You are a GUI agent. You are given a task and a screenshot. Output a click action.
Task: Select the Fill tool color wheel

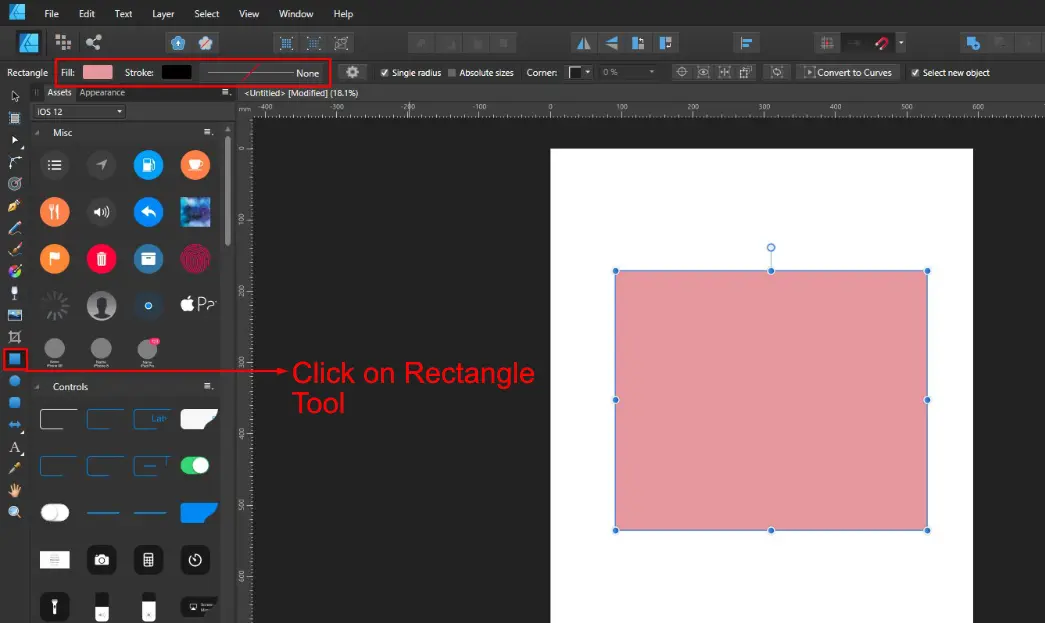pyautogui.click(x=15, y=271)
